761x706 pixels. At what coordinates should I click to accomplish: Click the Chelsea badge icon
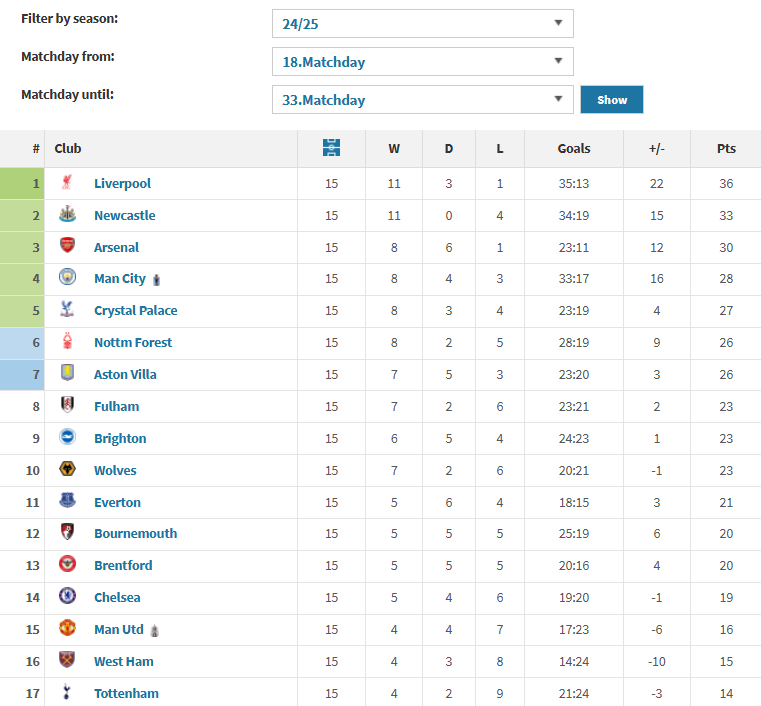(67, 596)
